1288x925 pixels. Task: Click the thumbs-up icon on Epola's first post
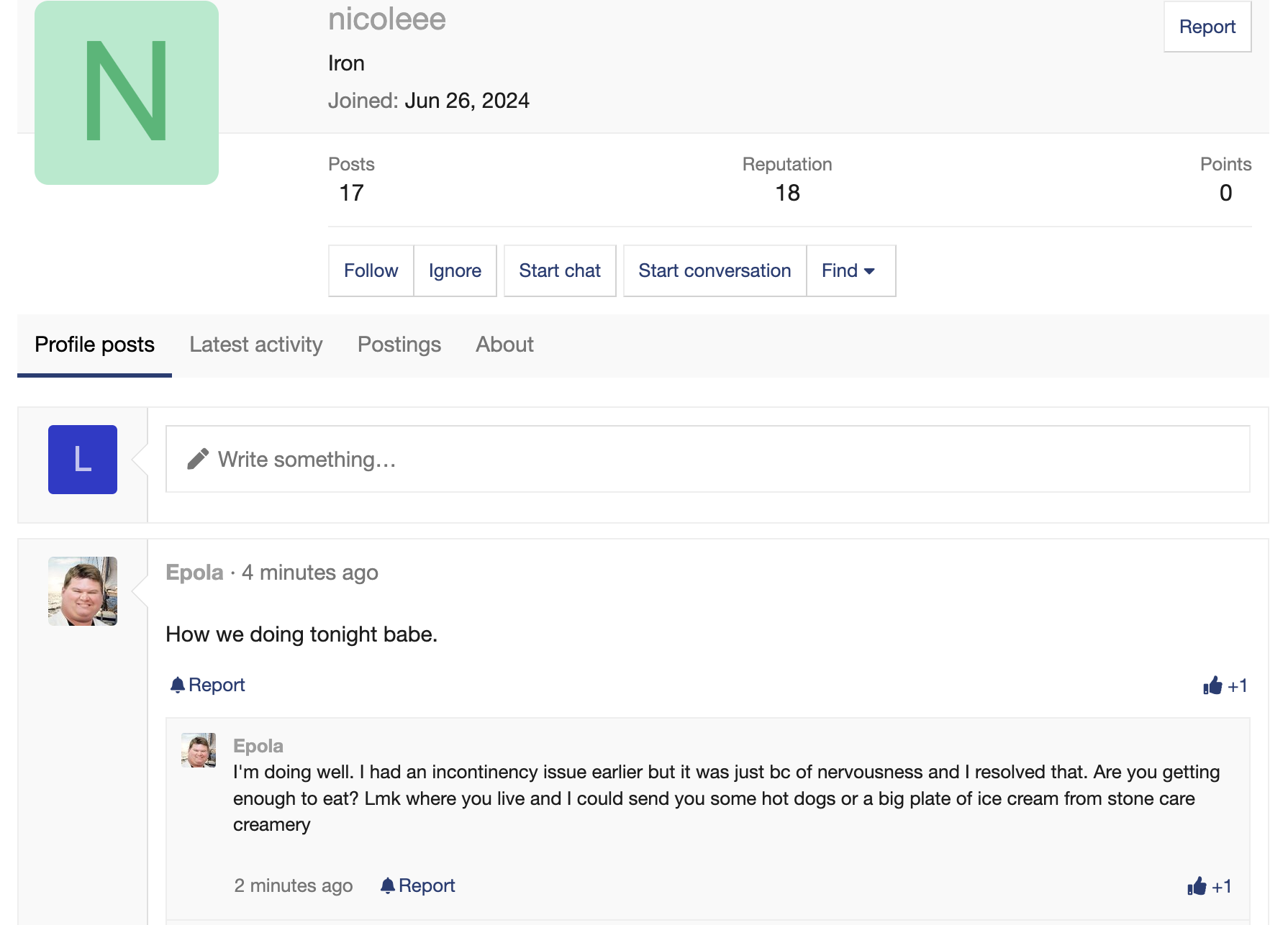pyautogui.click(x=1212, y=685)
